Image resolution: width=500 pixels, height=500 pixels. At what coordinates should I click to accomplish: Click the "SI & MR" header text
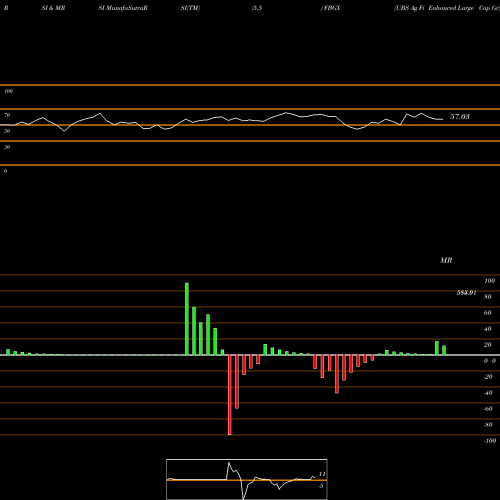[x=53, y=8]
